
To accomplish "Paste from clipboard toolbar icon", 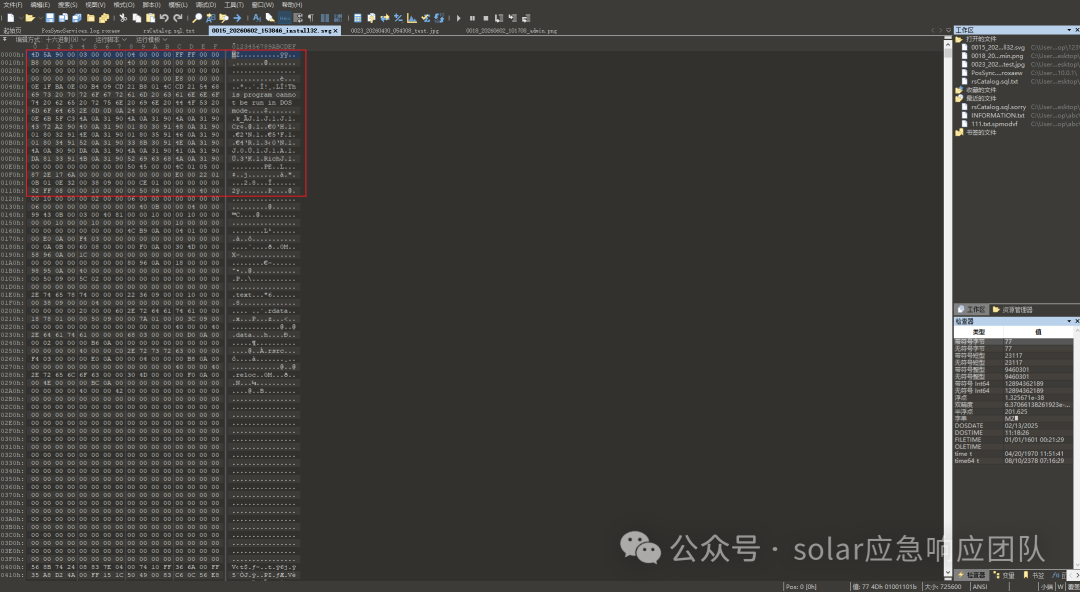I will [150, 18].
